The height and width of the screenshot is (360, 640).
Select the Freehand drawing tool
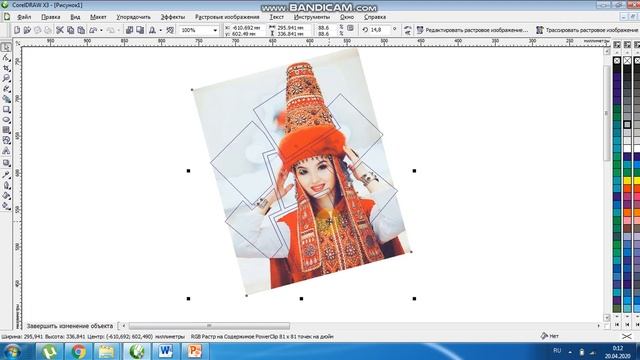(6, 89)
